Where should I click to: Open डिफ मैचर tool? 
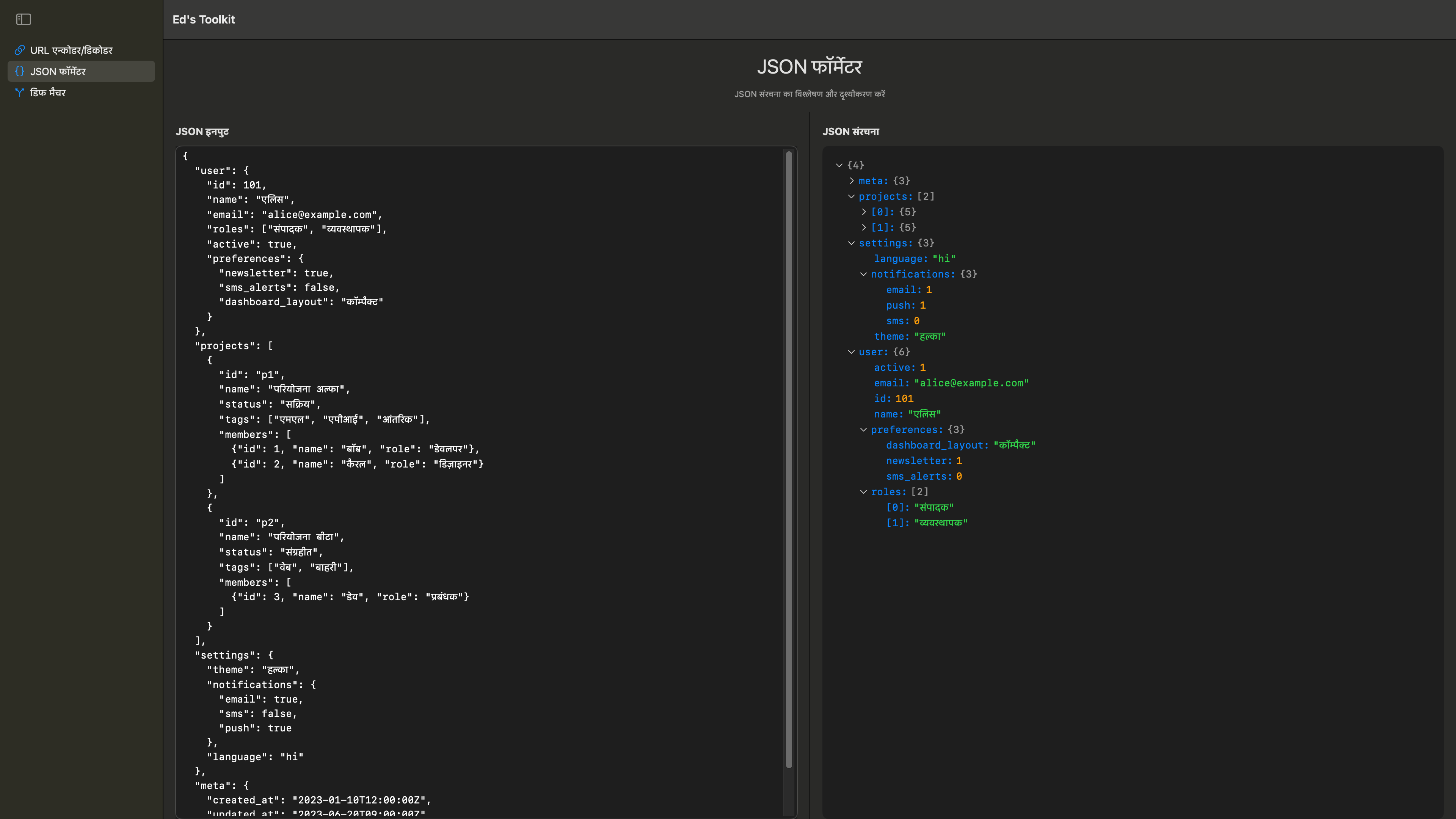click(81, 93)
